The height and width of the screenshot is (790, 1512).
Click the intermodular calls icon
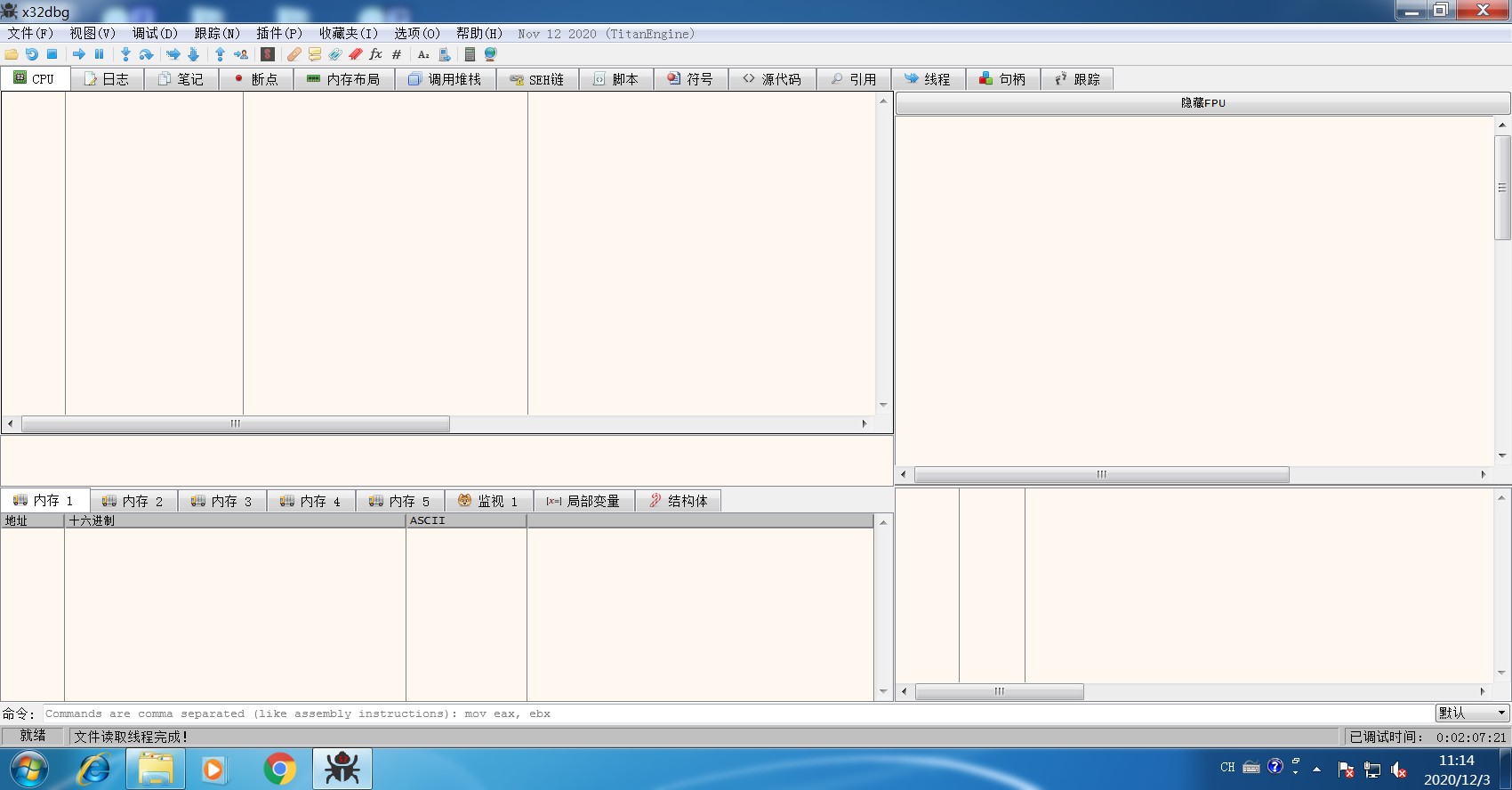click(x=444, y=54)
